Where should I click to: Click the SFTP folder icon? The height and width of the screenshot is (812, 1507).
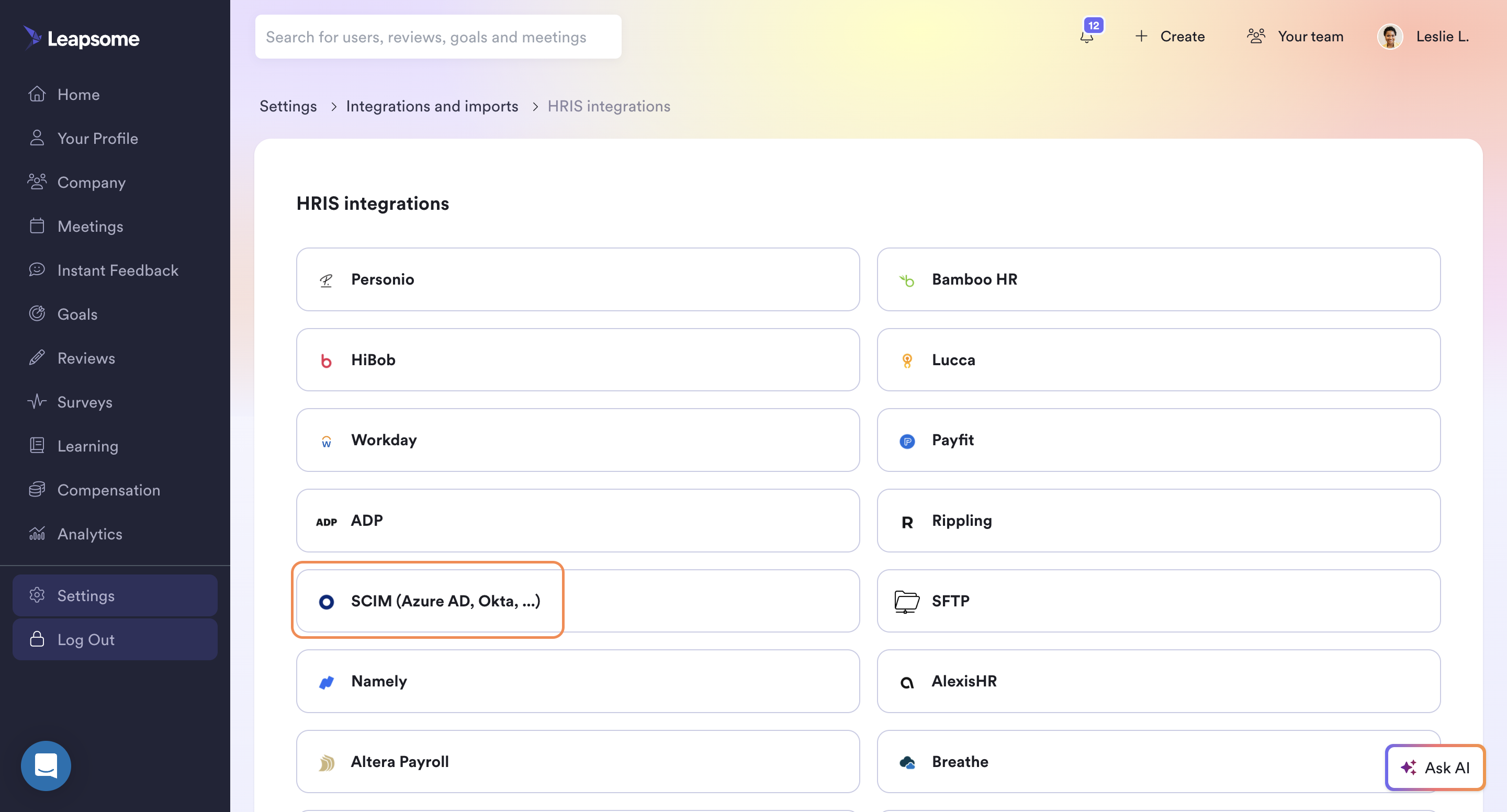click(907, 601)
